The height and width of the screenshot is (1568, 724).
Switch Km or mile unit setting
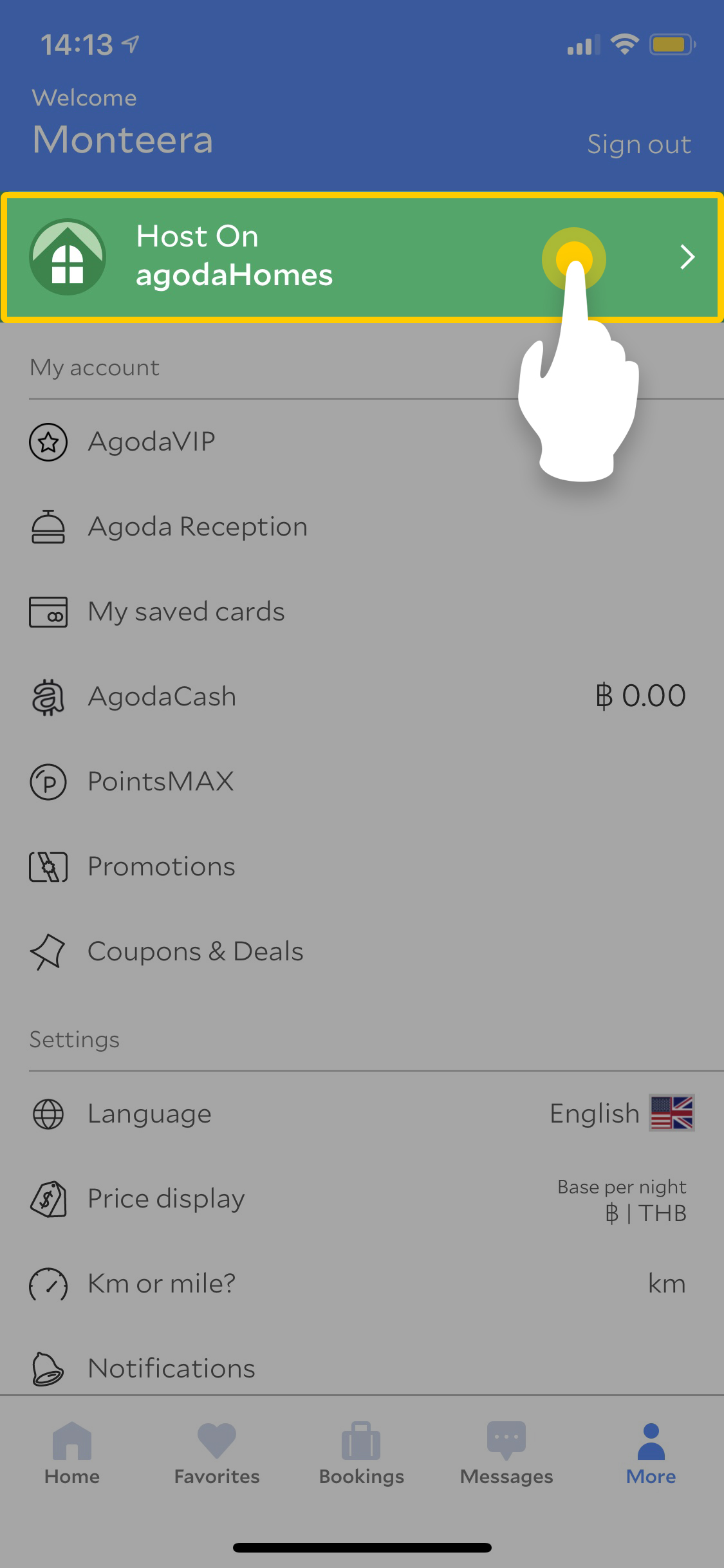click(x=666, y=1283)
